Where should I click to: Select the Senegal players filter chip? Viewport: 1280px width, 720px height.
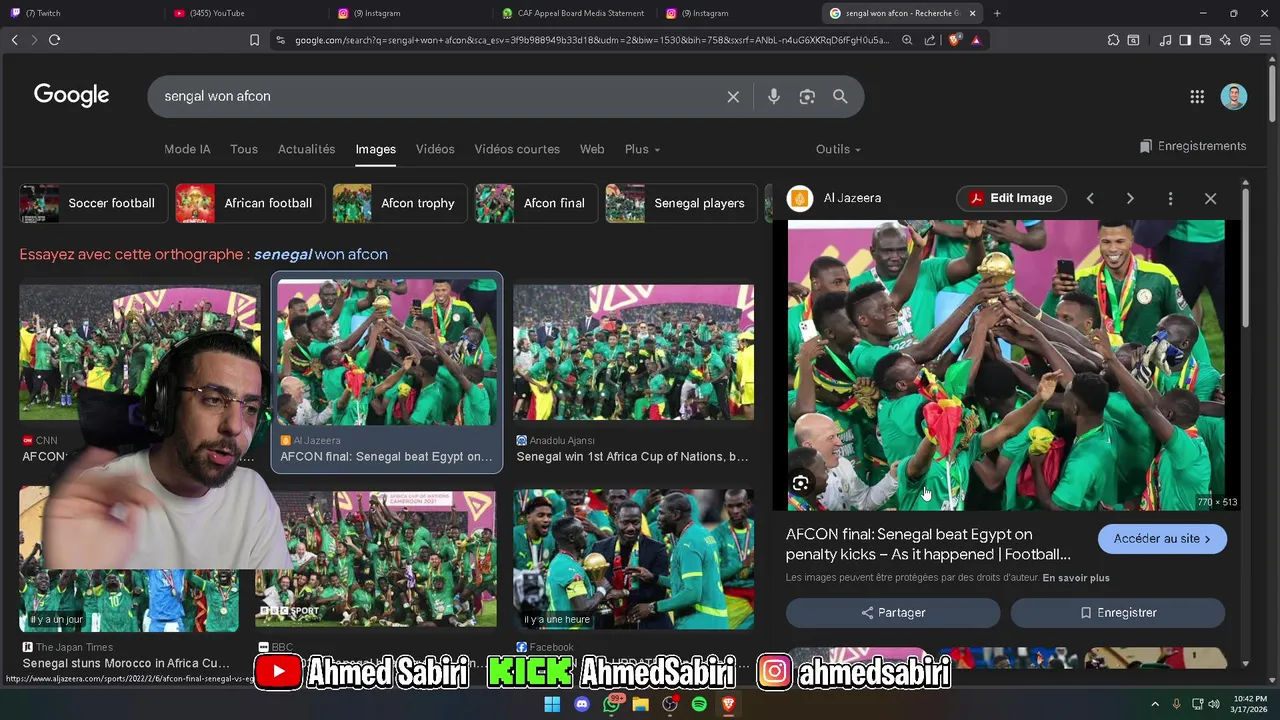(681, 203)
